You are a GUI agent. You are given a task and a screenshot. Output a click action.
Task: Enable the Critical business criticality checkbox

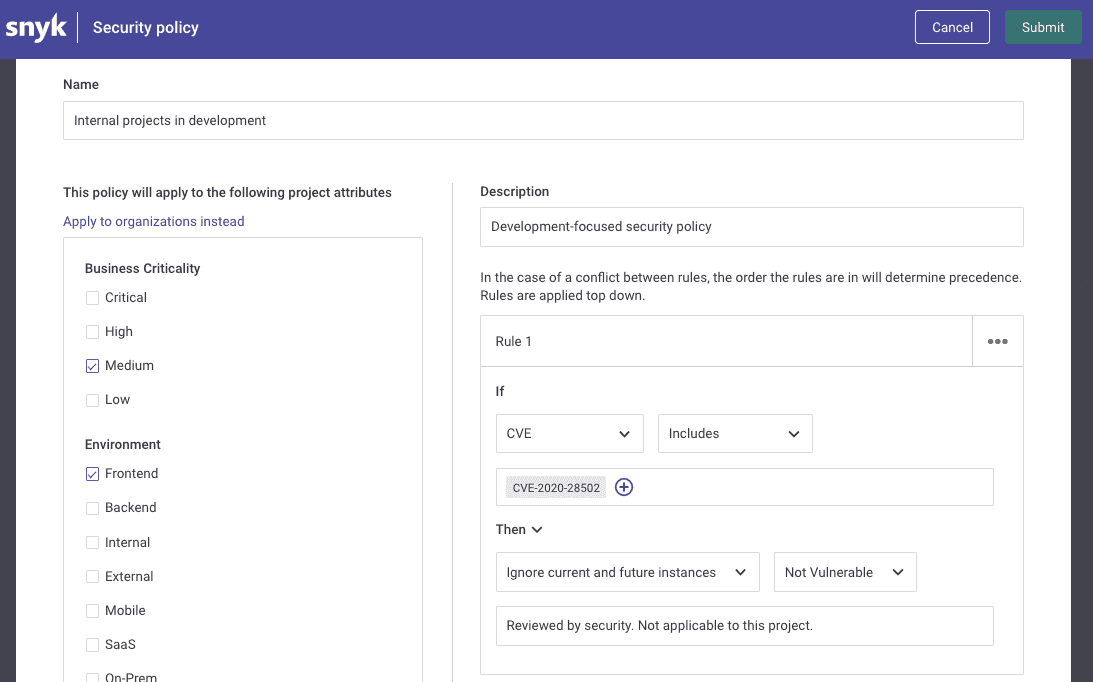[x=92, y=297]
